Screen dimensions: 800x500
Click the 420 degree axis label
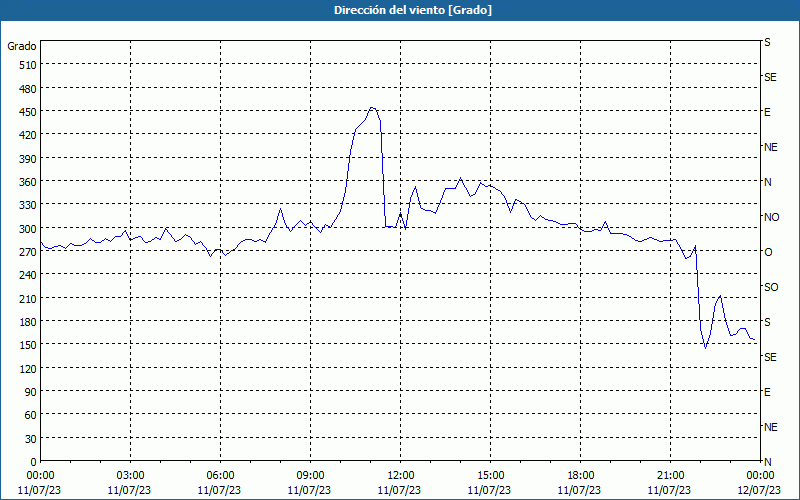(28, 135)
